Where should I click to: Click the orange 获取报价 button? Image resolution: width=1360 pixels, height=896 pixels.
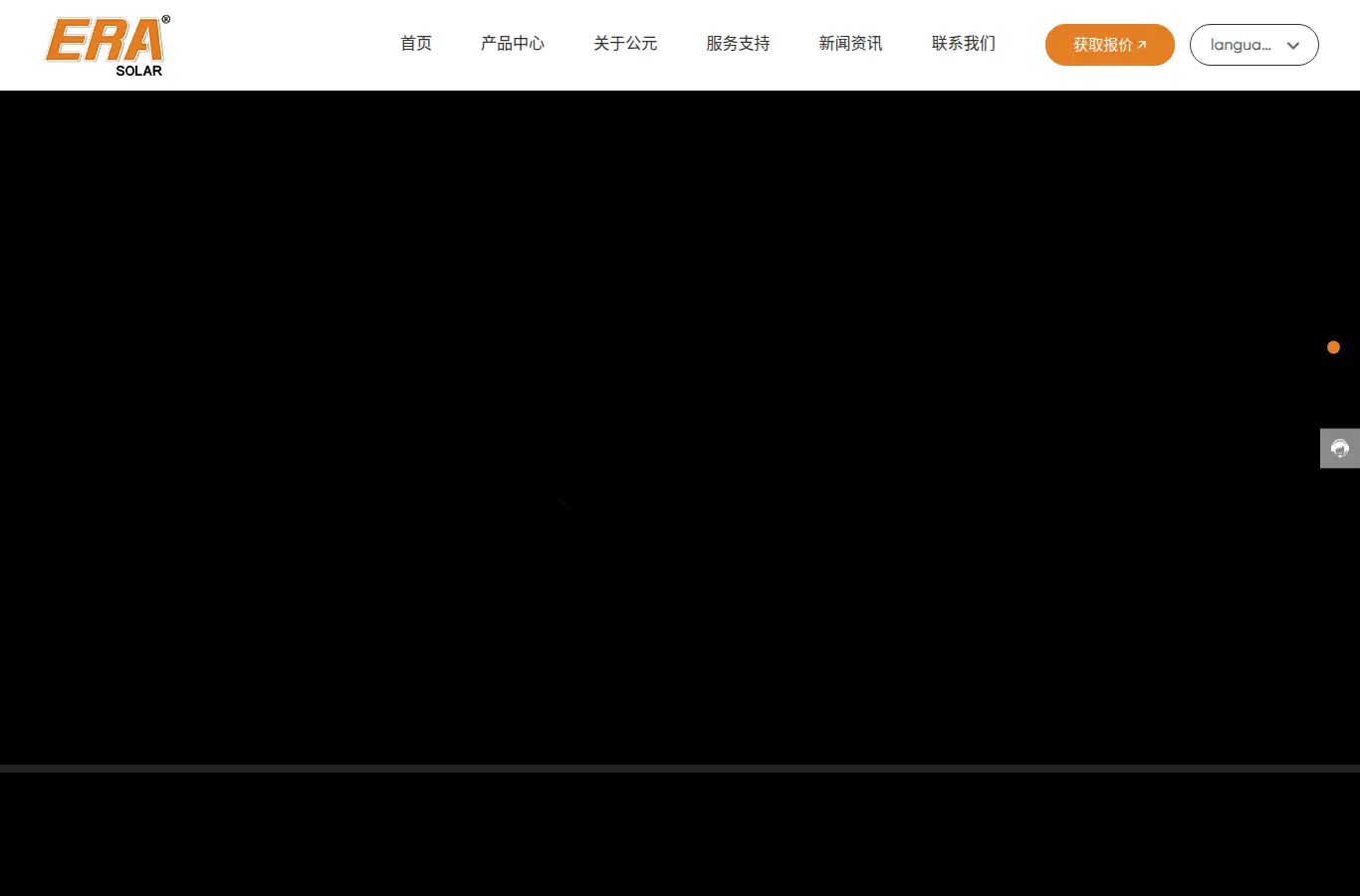[1110, 45]
